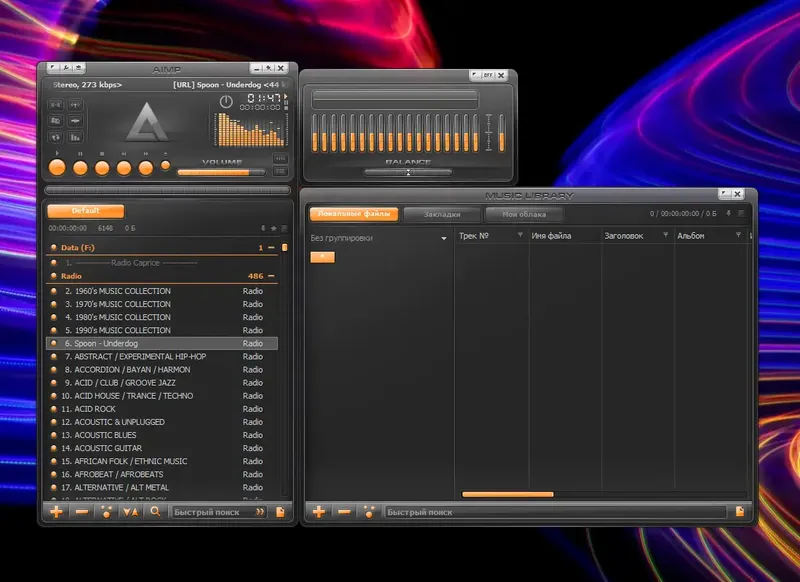The height and width of the screenshot is (582, 800).
Task: Select 1960's MUSIC COLLECTION radio entry
Action: (x=162, y=291)
